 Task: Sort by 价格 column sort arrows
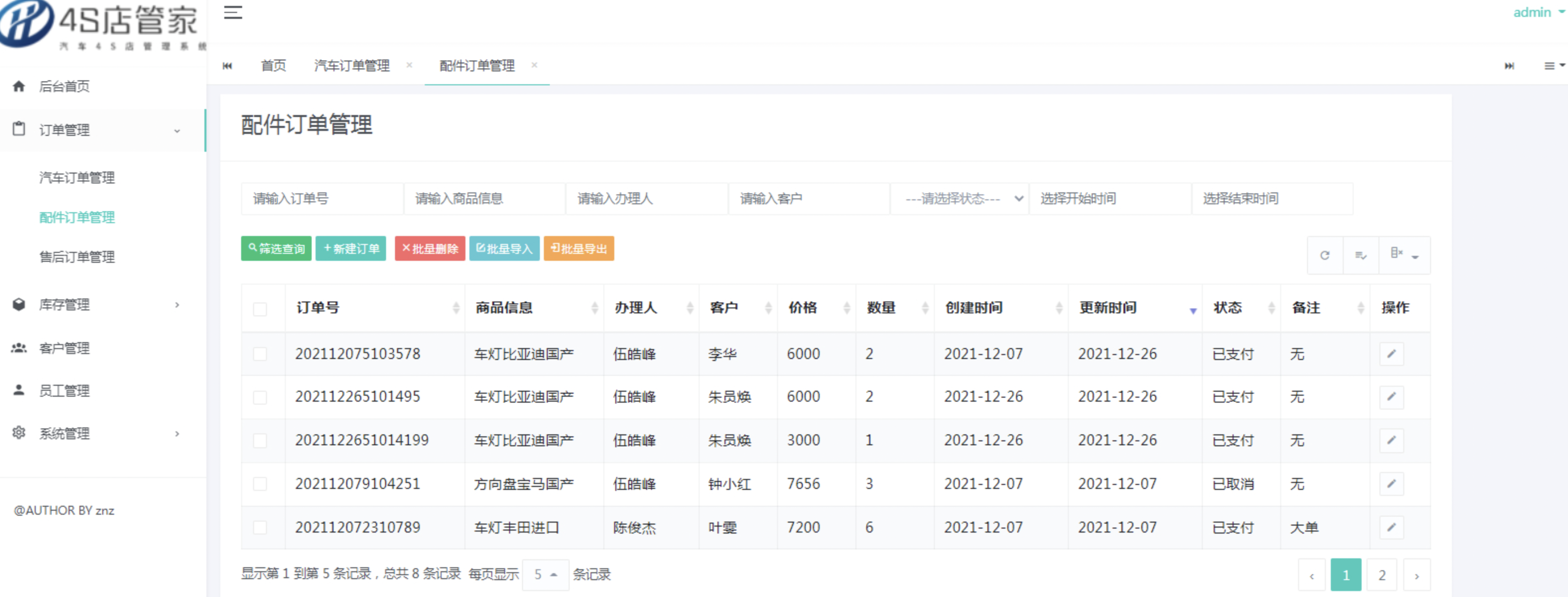pos(846,308)
